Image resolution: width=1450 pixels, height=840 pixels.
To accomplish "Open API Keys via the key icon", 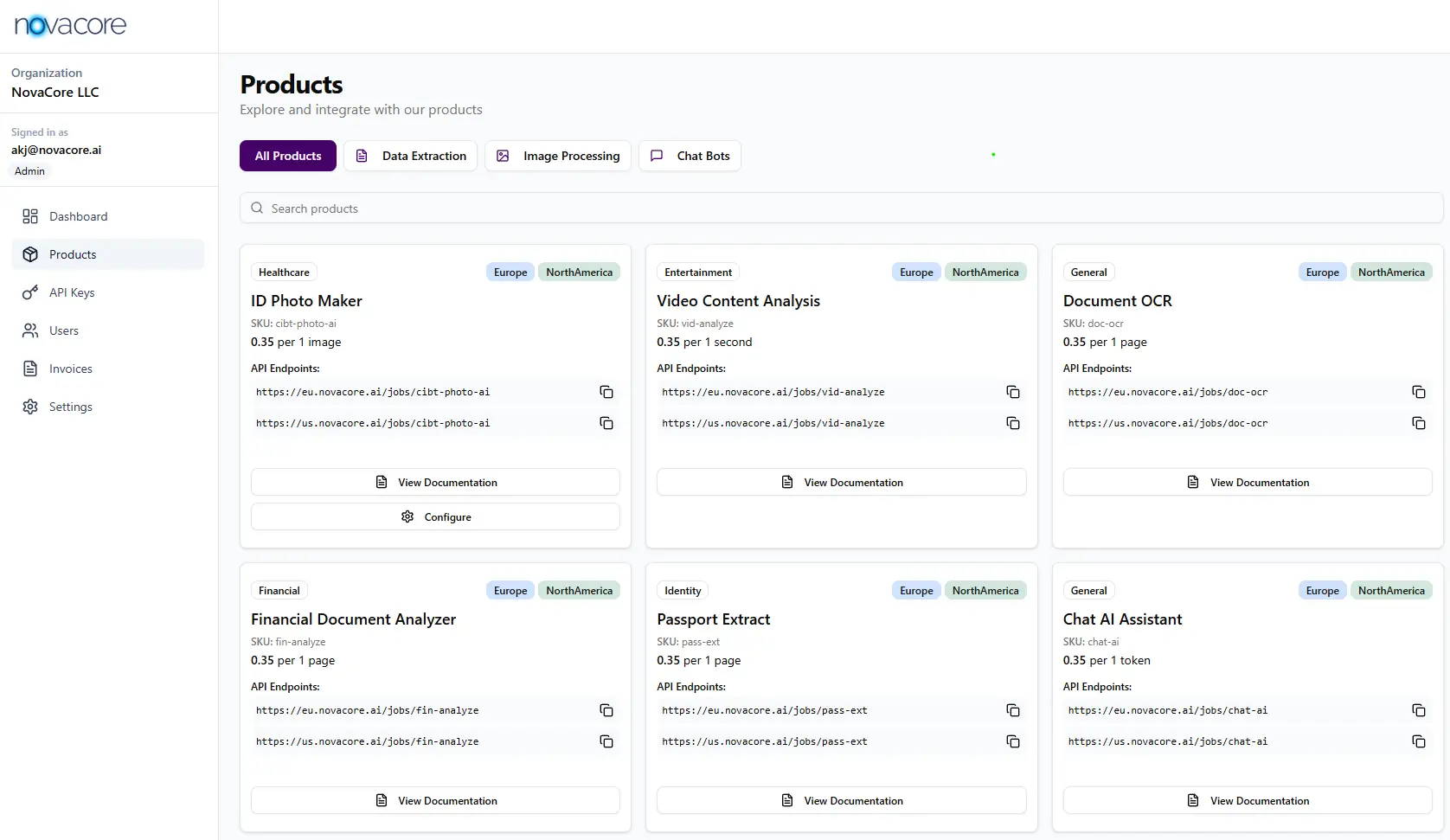I will click(30, 292).
